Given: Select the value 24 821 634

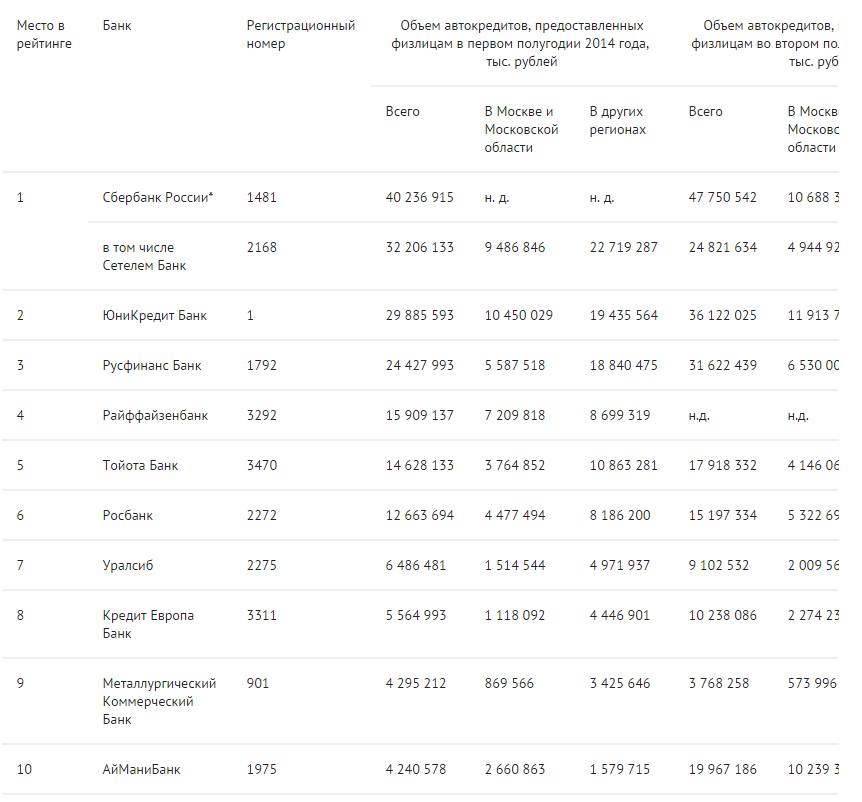Looking at the screenshot, I should click(x=722, y=247).
